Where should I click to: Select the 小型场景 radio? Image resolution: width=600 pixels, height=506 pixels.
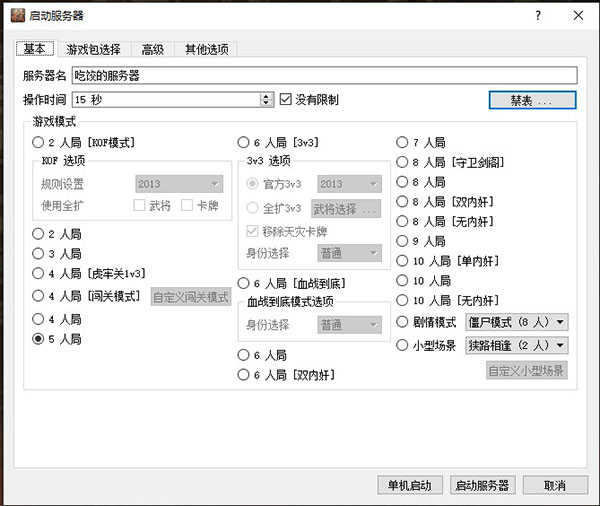point(426,345)
